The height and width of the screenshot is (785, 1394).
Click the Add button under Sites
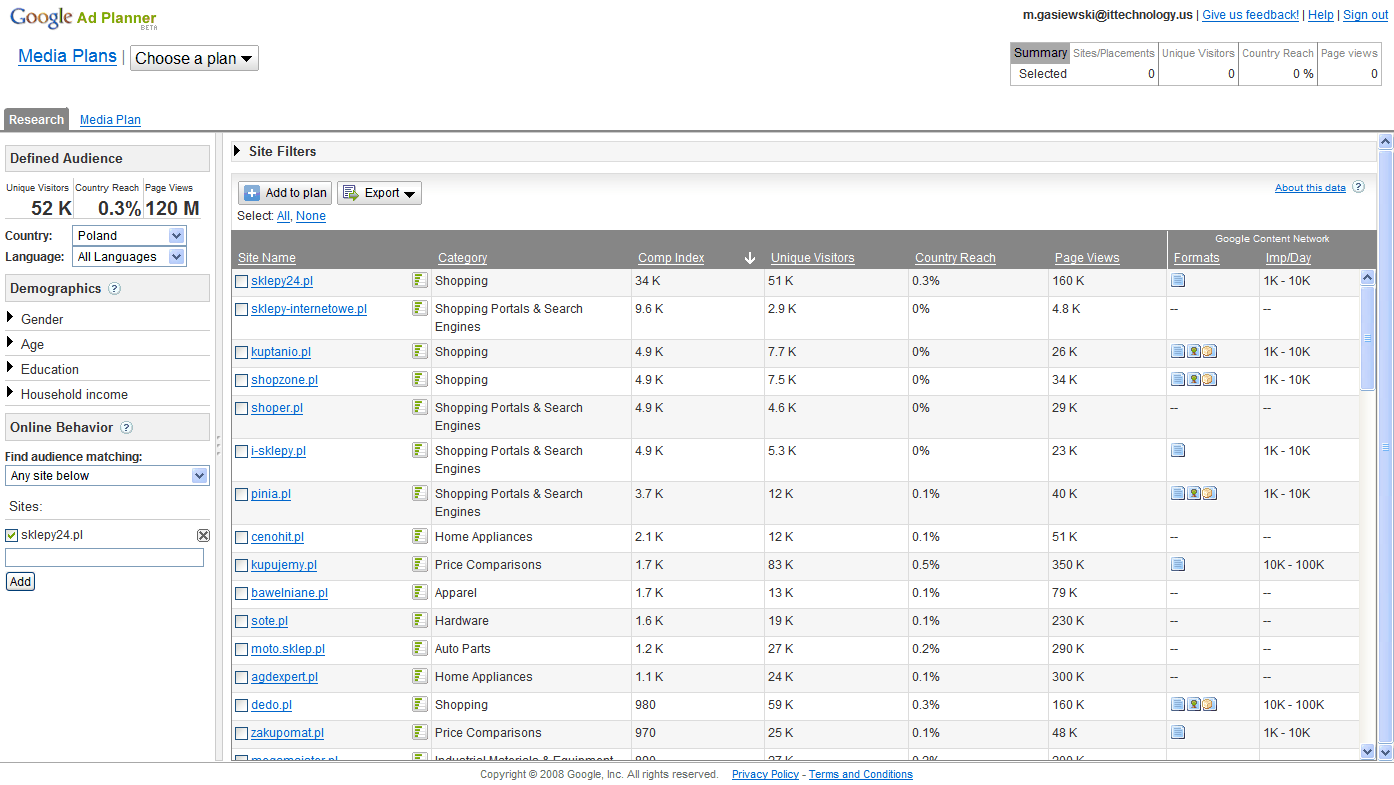click(x=20, y=582)
